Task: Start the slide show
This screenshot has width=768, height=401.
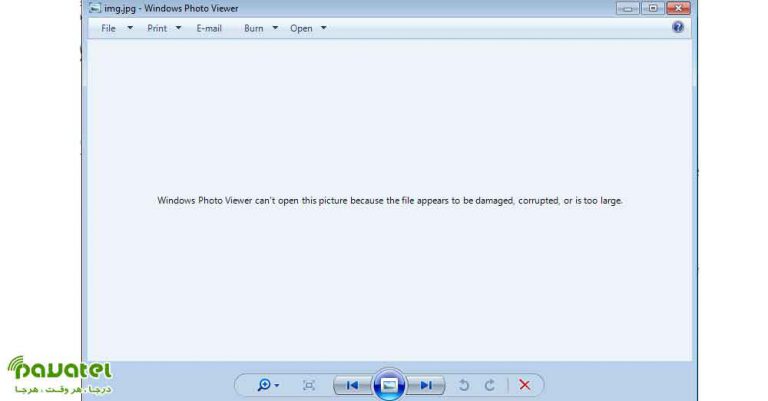Action: [x=389, y=385]
